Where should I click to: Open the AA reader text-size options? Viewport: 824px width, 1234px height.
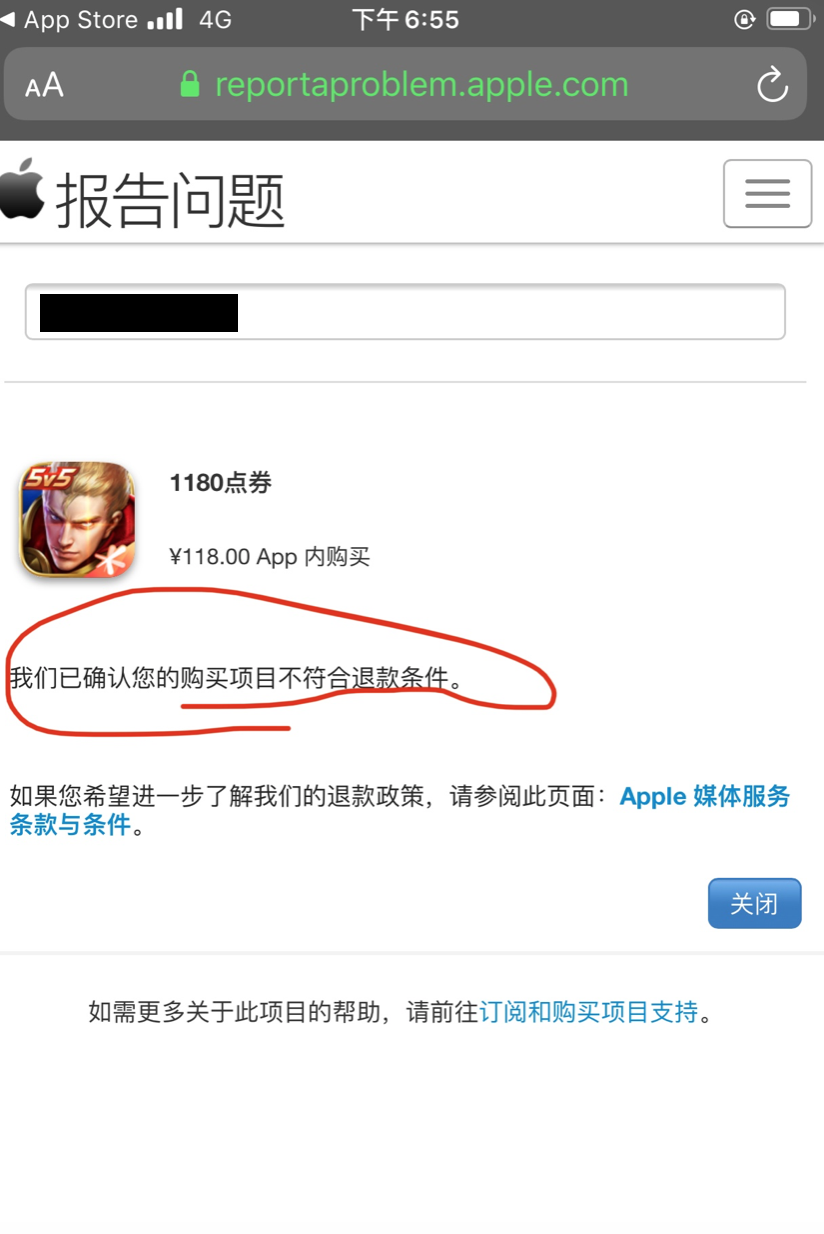(44, 85)
